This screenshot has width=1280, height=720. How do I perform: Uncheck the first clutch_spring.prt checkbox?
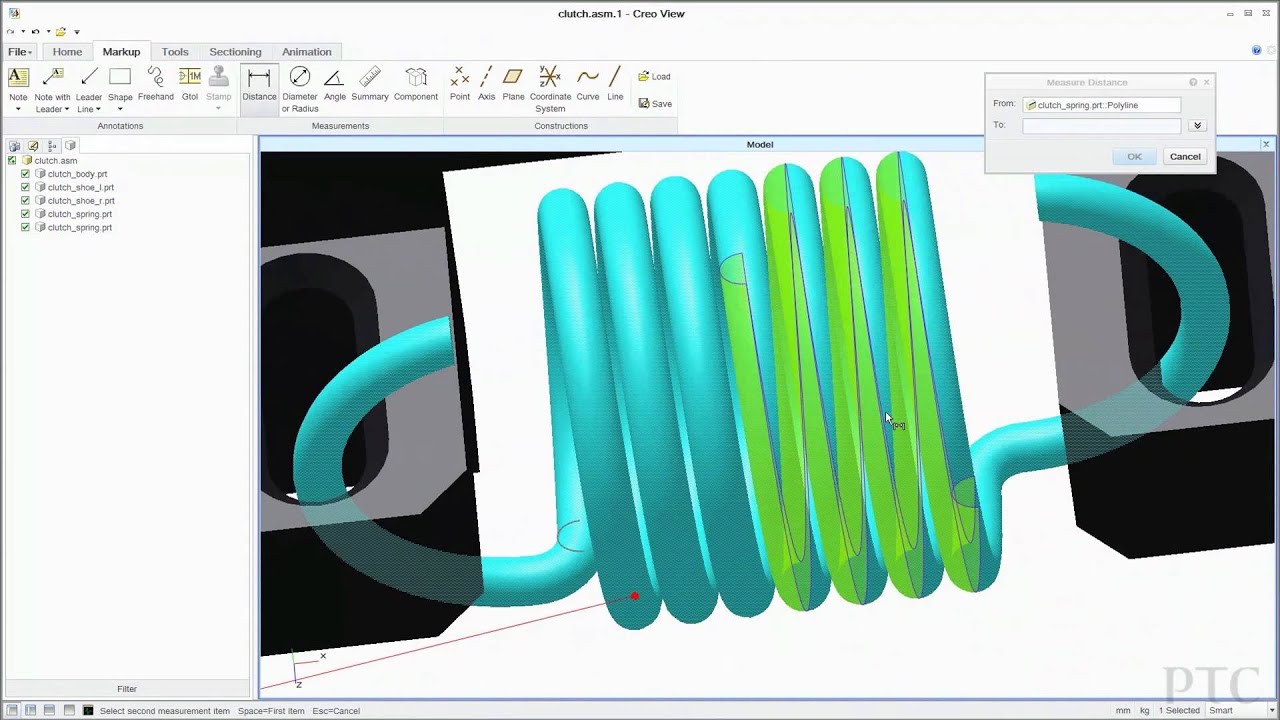[x=26, y=214]
